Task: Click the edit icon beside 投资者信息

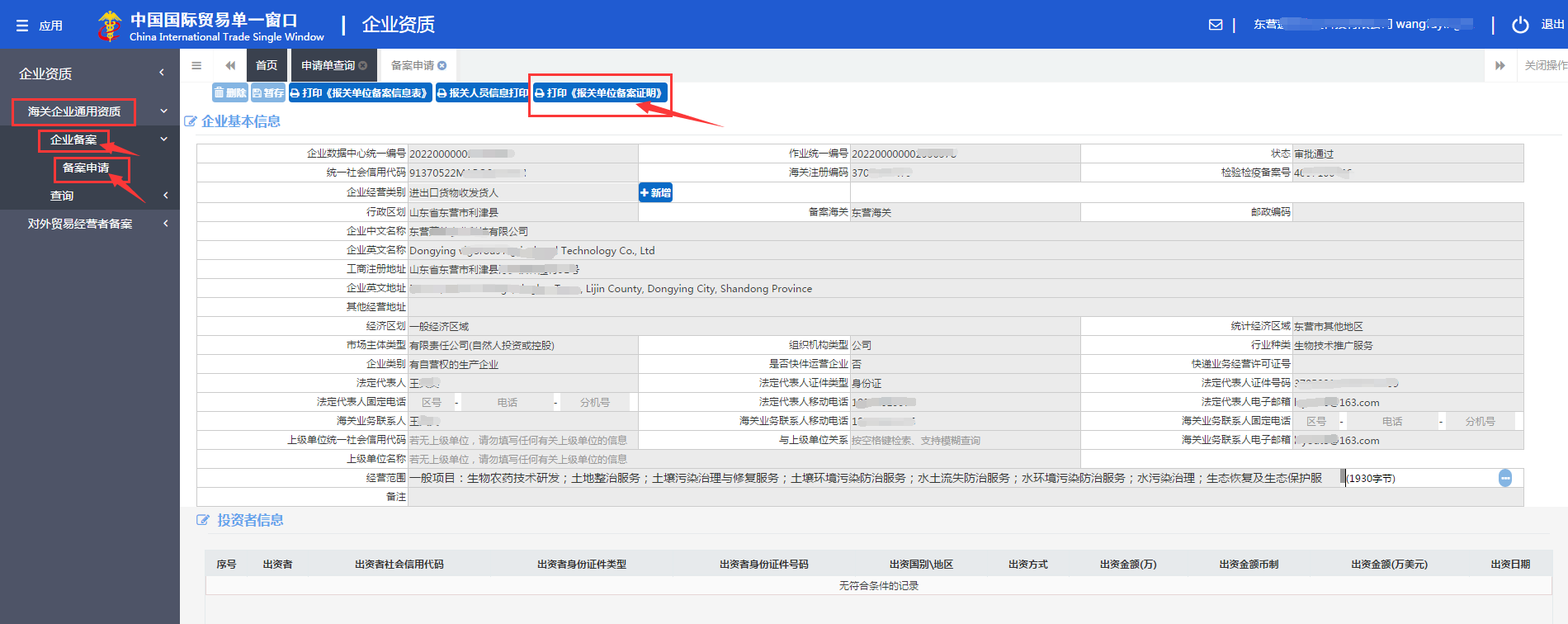Action: 203,520
